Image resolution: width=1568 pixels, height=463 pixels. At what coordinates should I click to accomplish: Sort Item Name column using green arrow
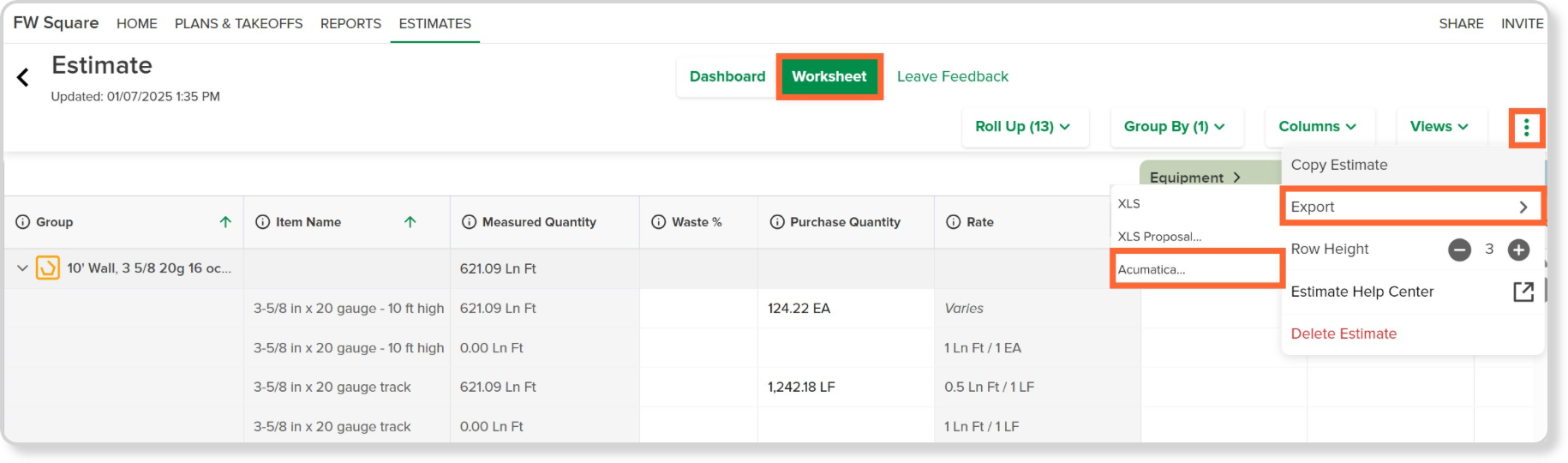point(410,222)
